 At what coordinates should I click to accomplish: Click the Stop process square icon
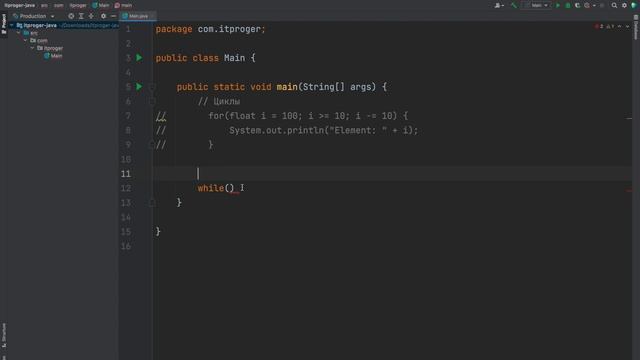click(x=602, y=5)
